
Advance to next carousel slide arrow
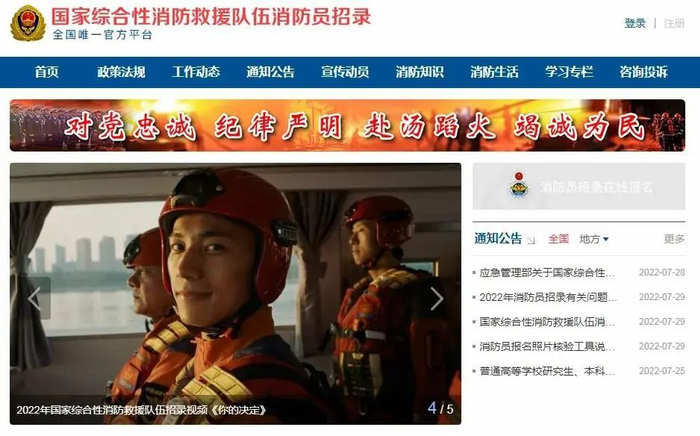click(x=437, y=298)
